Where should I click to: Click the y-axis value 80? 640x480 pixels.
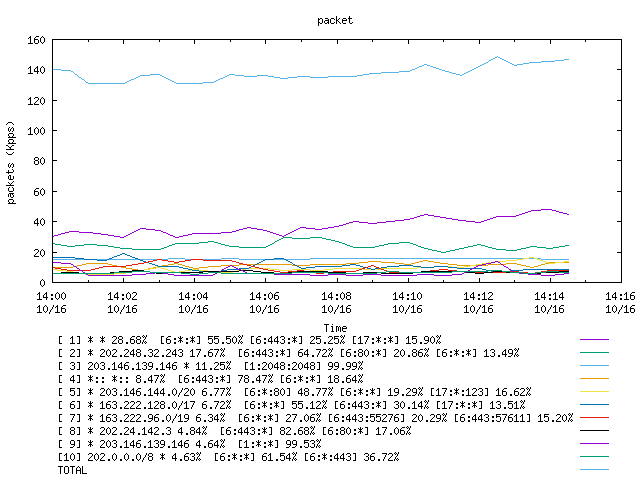[x=39, y=161]
